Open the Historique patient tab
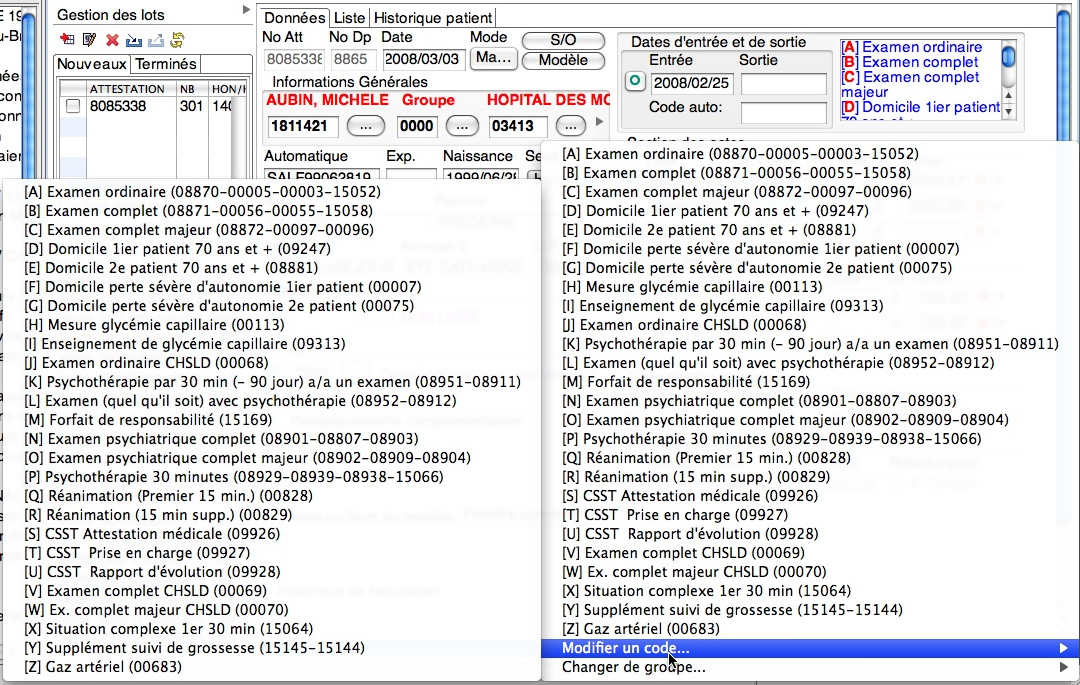1080x685 pixels. pos(433,18)
